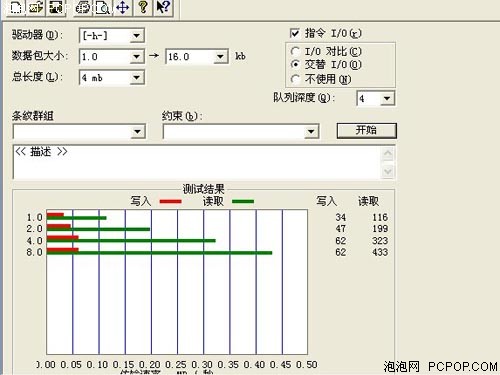The width and height of the screenshot is (500, 375).
Task: Select the 不使用 radio button
Action: point(295,79)
